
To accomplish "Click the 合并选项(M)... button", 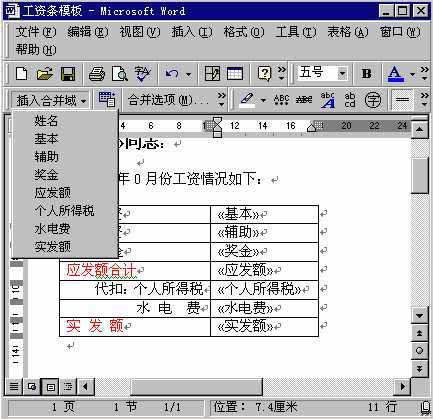I will click(168, 100).
